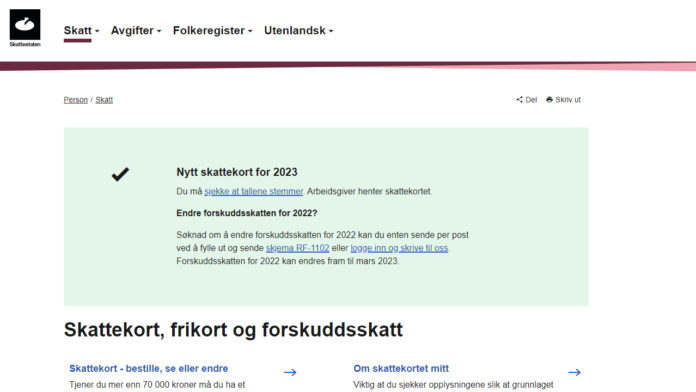Open the skjema RF-1102 link
This screenshot has height=392, width=696.
click(297, 248)
